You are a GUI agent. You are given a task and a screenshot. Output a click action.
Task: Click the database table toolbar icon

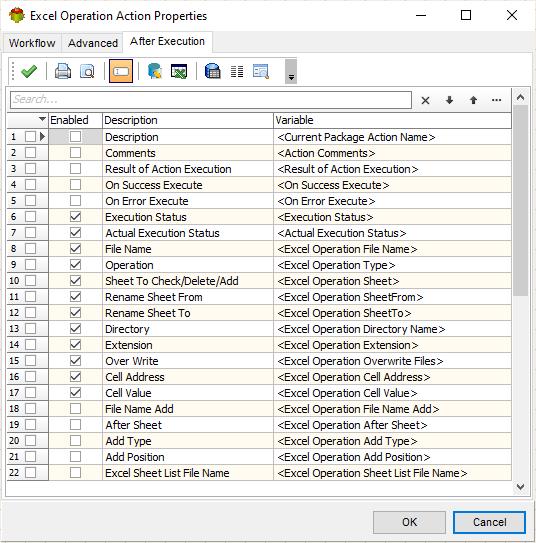(x=213, y=72)
